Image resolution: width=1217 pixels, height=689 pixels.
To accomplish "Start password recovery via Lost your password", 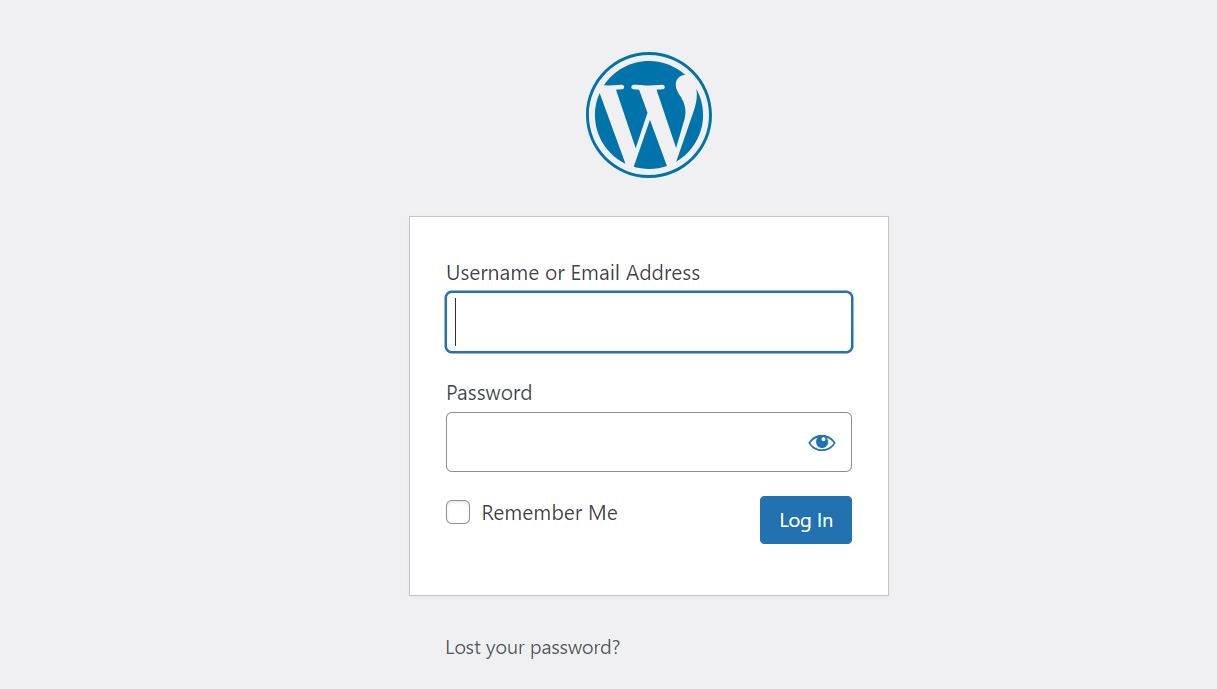I will tap(532, 647).
